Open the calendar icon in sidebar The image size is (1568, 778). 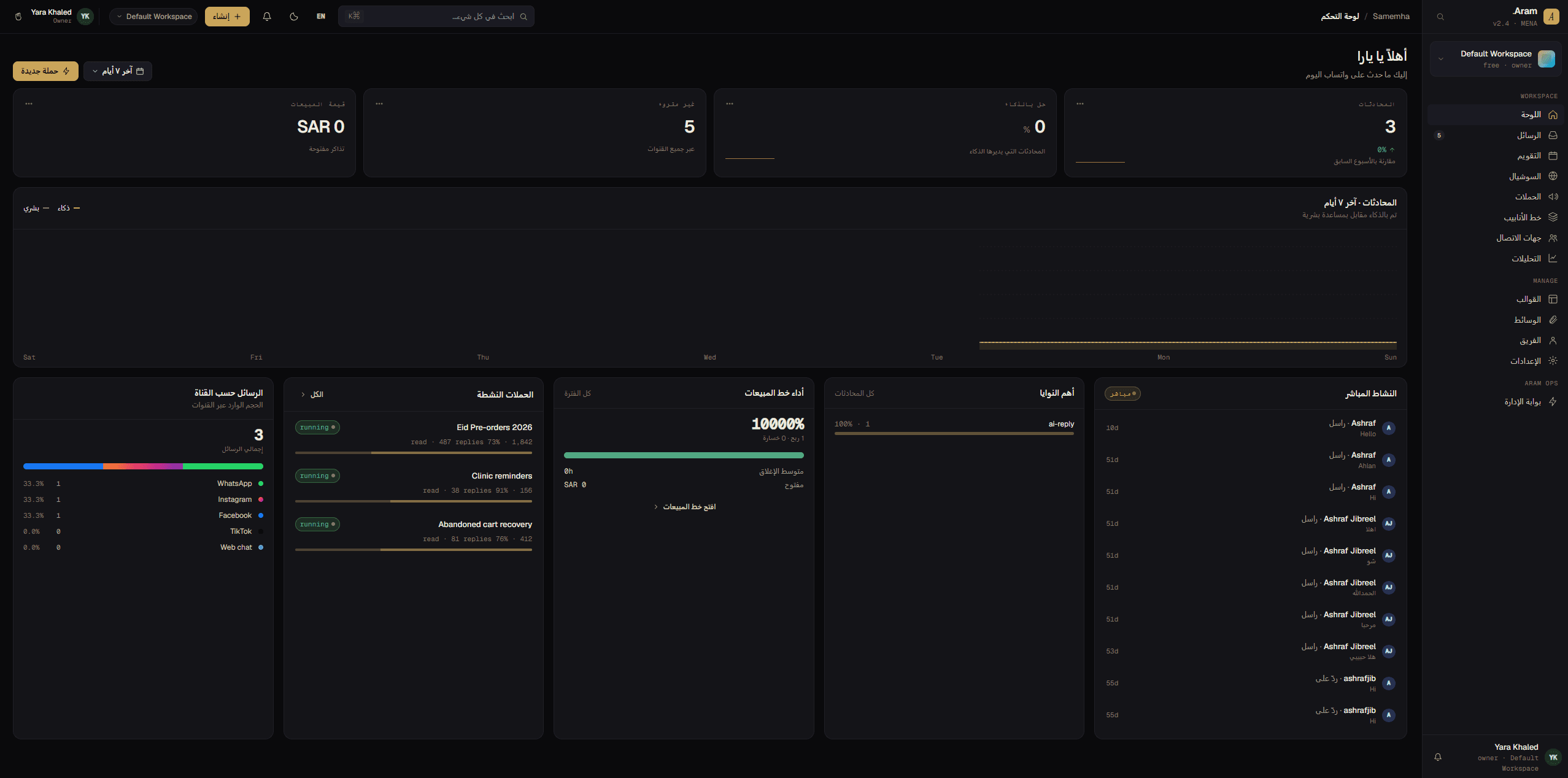point(1553,156)
